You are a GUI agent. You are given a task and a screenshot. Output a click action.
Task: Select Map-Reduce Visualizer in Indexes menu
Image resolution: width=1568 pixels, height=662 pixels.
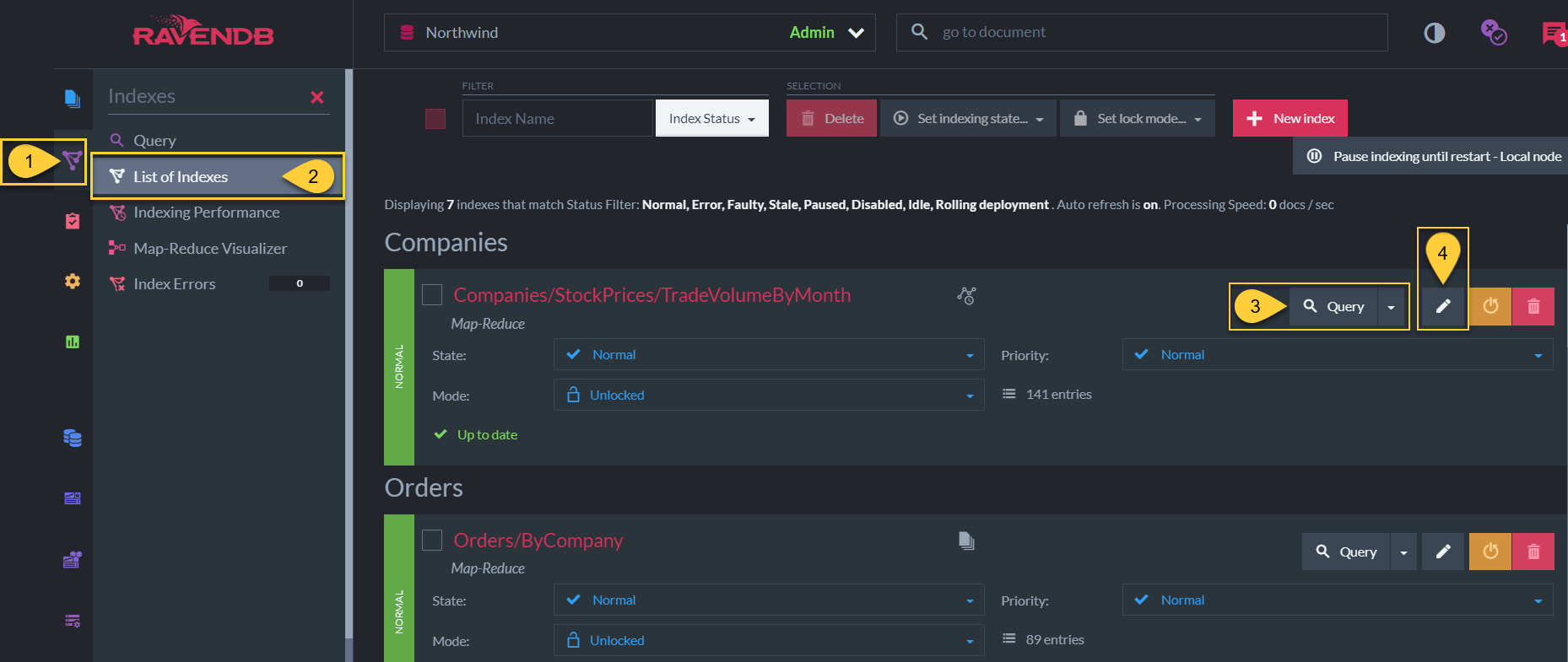(x=210, y=249)
